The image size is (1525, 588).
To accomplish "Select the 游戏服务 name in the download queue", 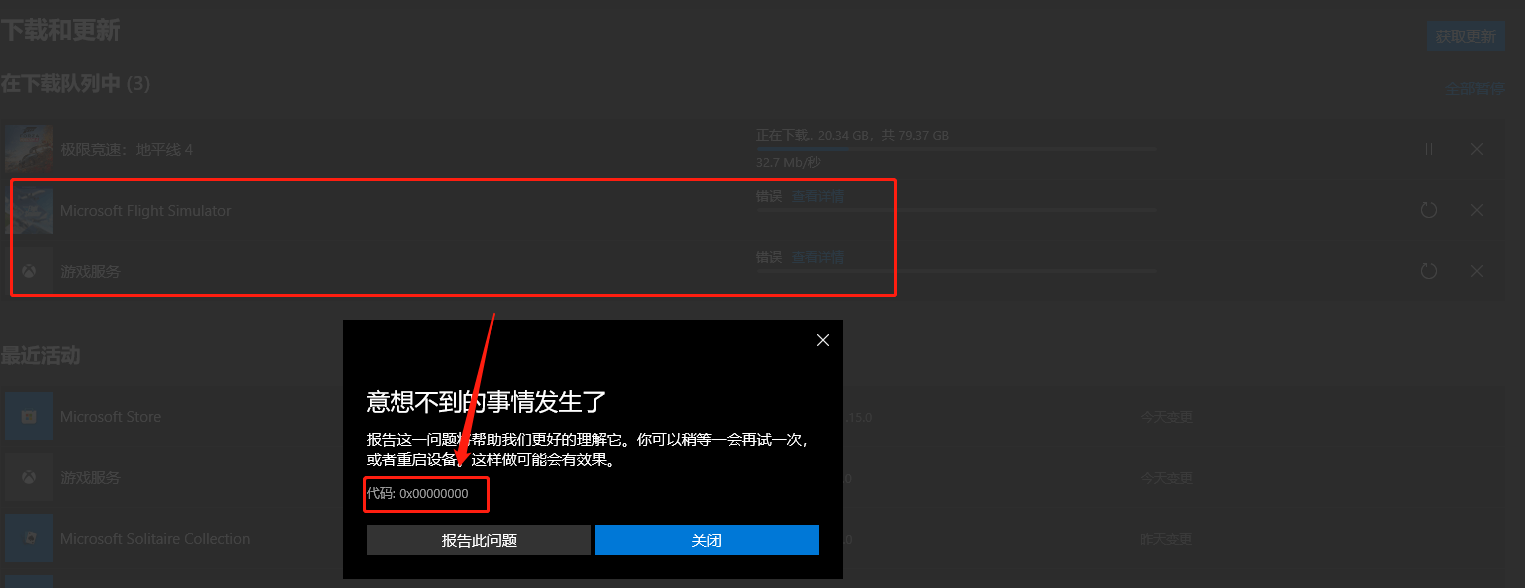I will [x=90, y=272].
